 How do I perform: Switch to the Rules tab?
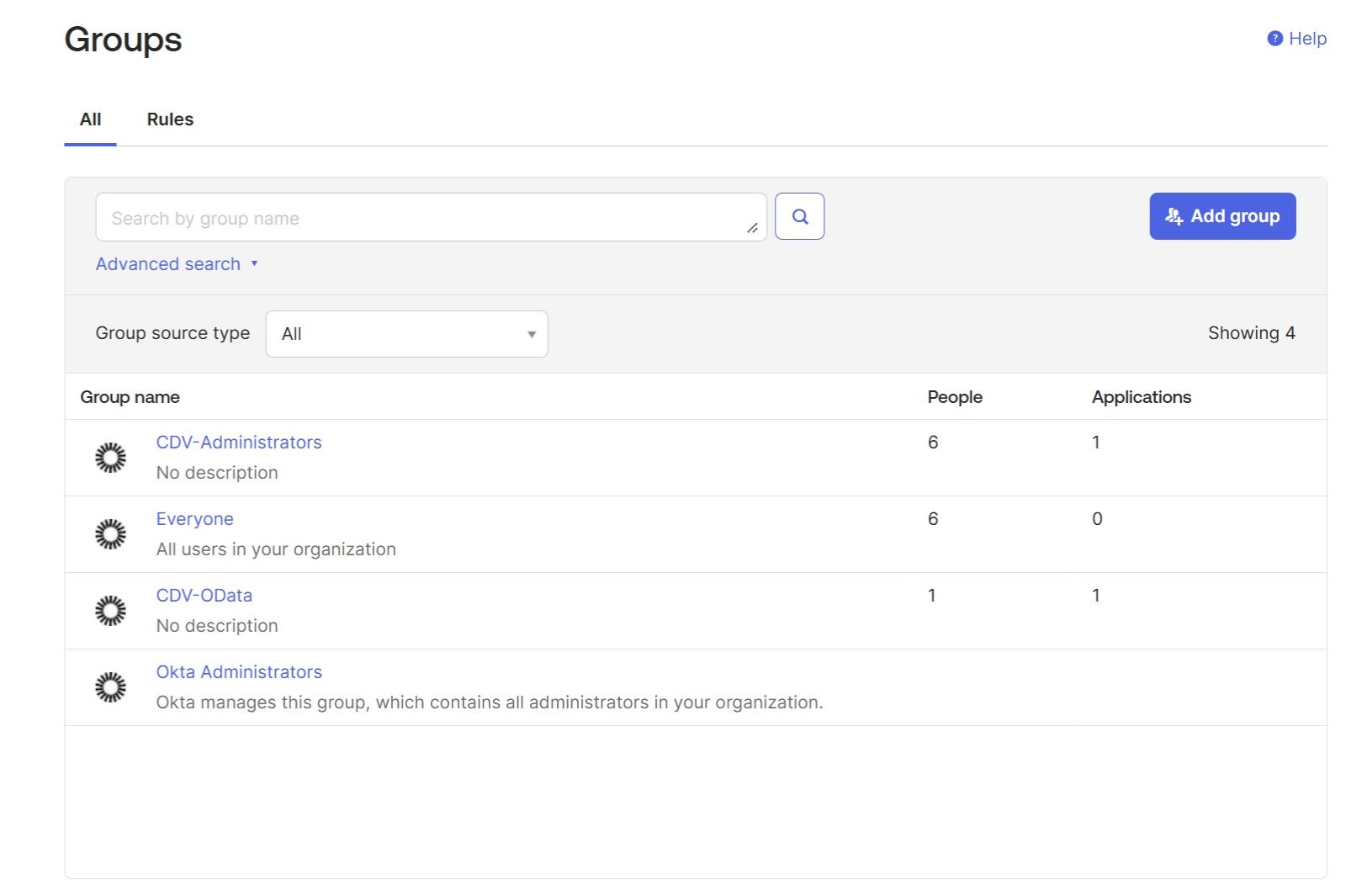click(x=170, y=119)
